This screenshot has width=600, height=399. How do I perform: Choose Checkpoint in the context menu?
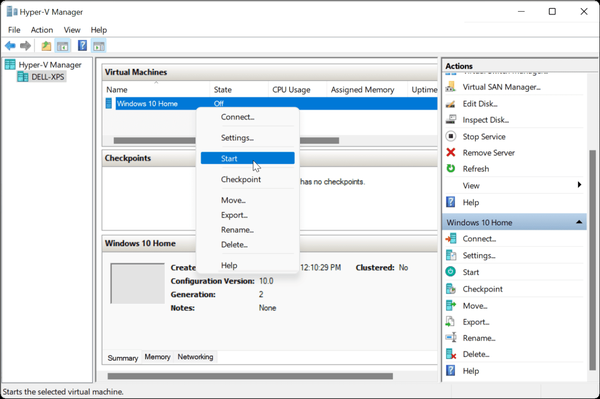click(248, 179)
